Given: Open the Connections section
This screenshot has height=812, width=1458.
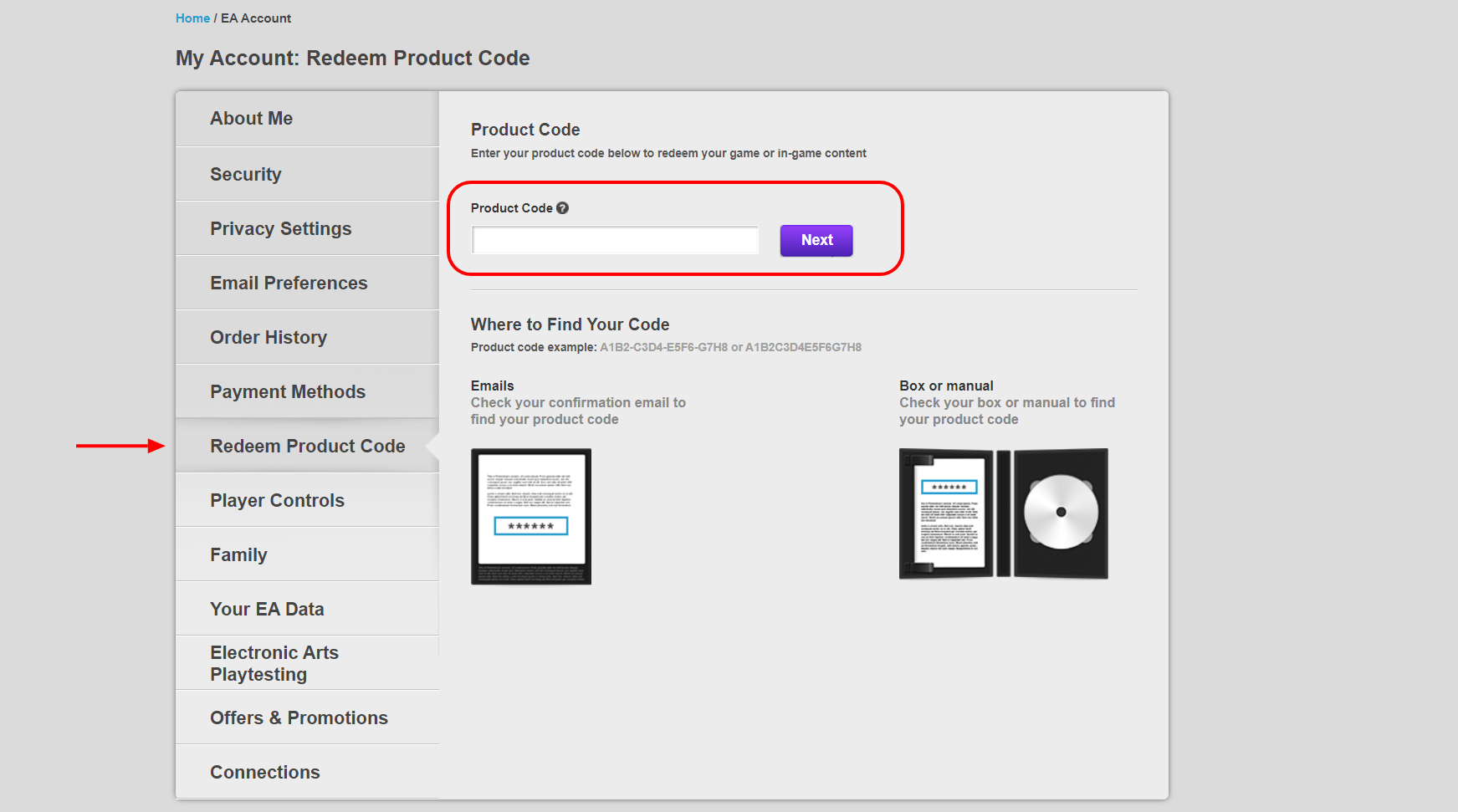Looking at the screenshot, I should tap(307, 772).
